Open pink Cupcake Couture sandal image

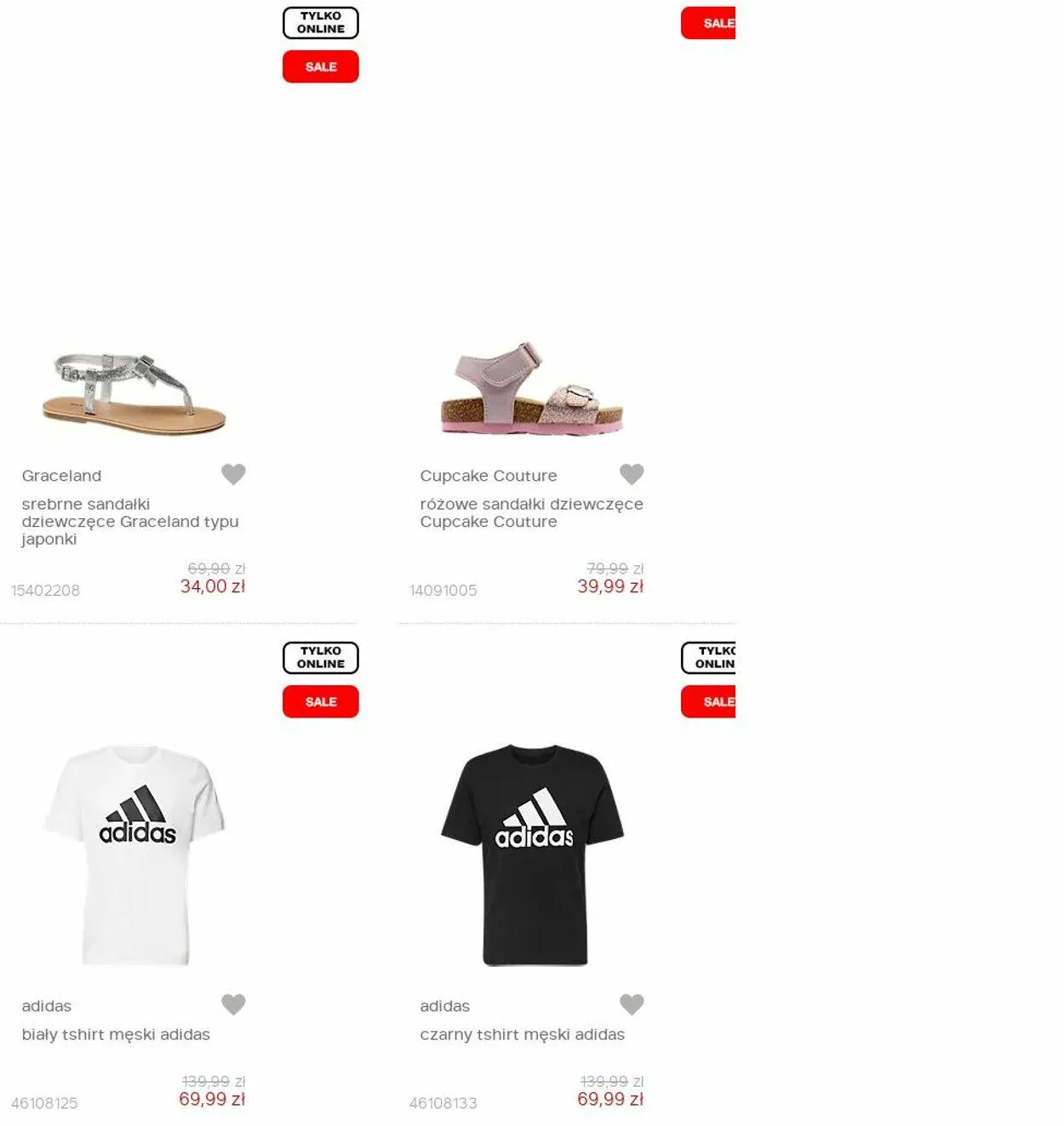pos(533,389)
